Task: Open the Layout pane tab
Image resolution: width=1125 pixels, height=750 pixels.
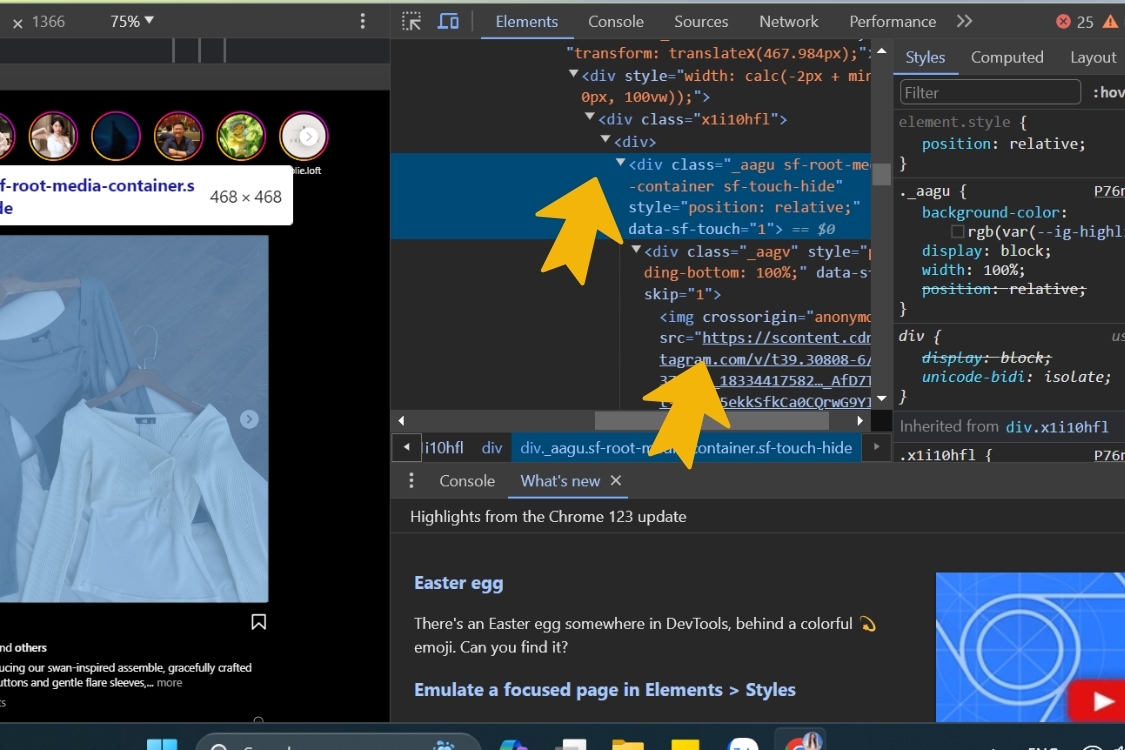Action: coord(1093,57)
